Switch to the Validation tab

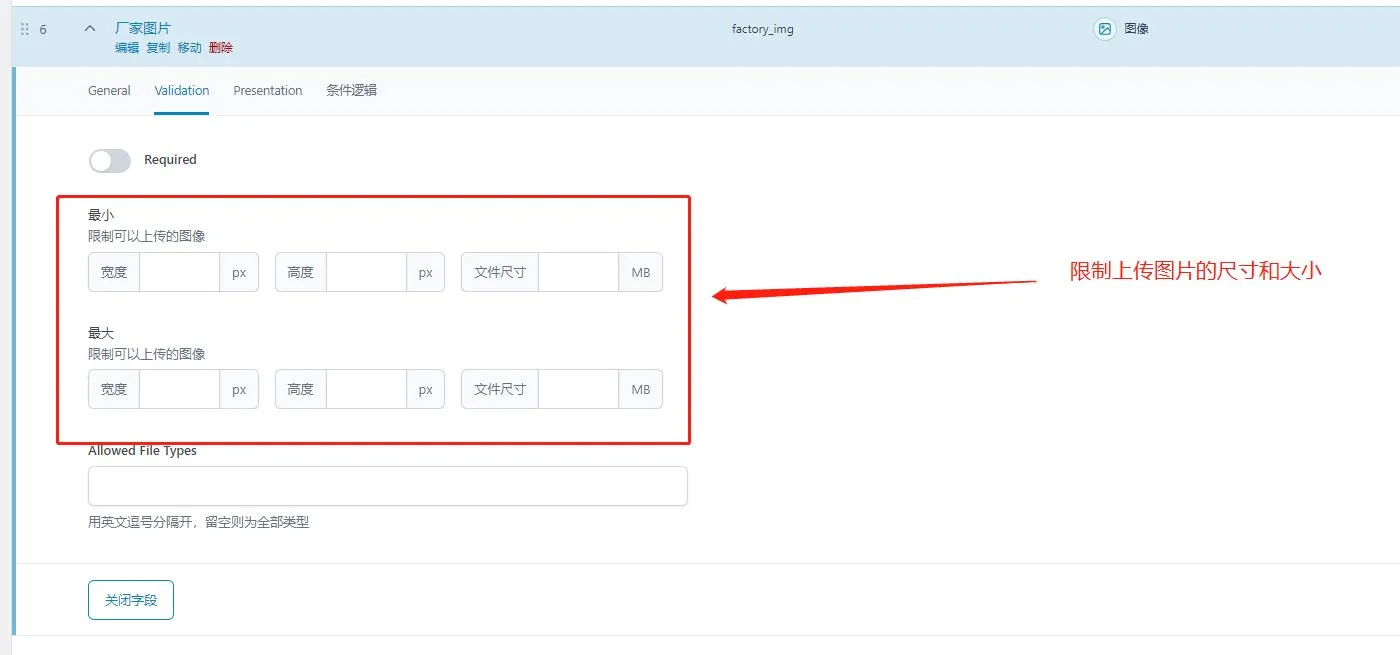coord(182,91)
